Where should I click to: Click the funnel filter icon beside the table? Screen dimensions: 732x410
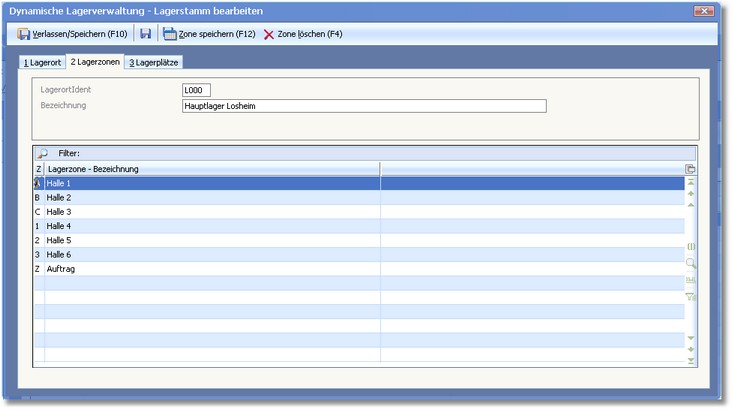click(690, 297)
